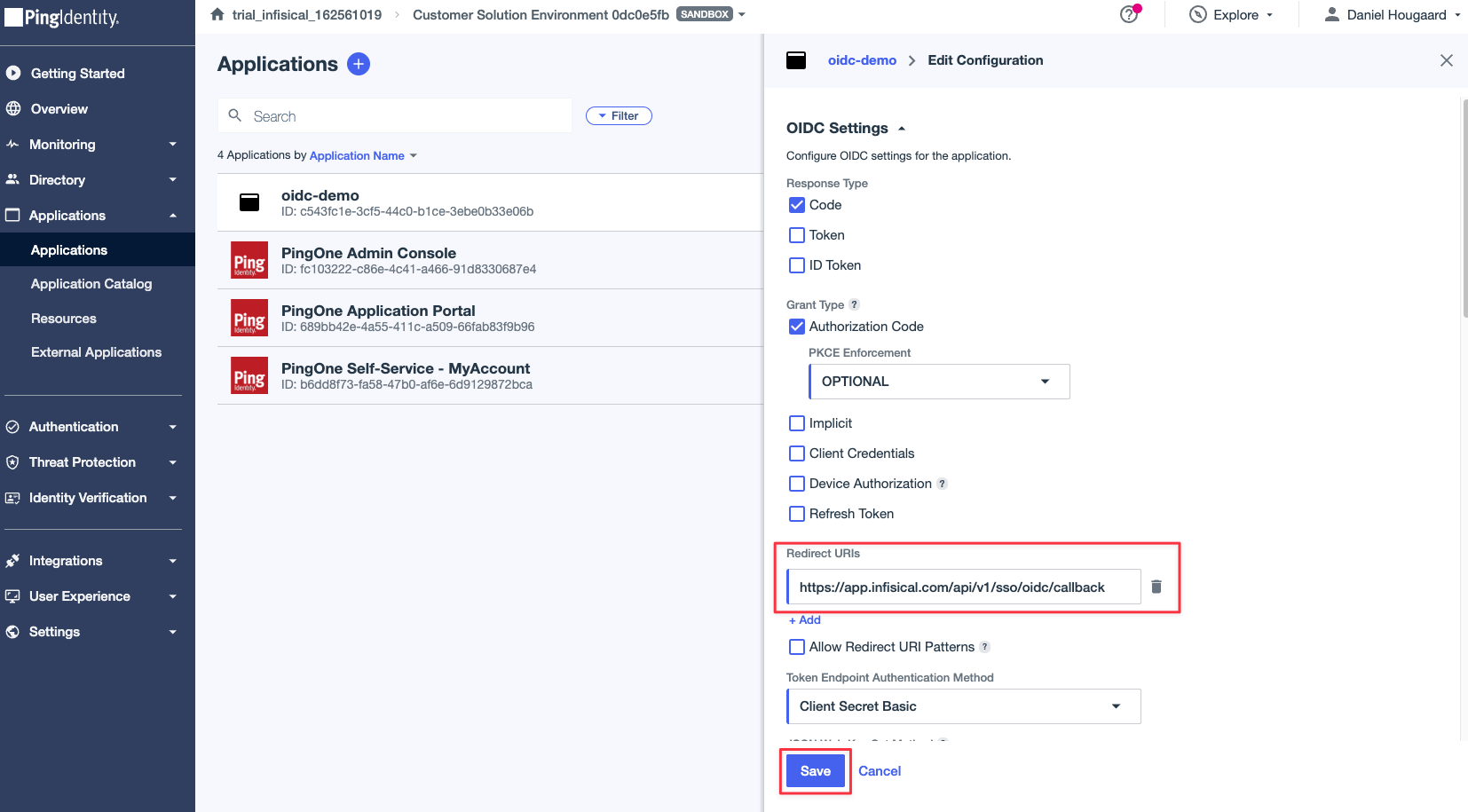Click the Cancel link
The width and height of the screenshot is (1468, 812).
(x=880, y=771)
